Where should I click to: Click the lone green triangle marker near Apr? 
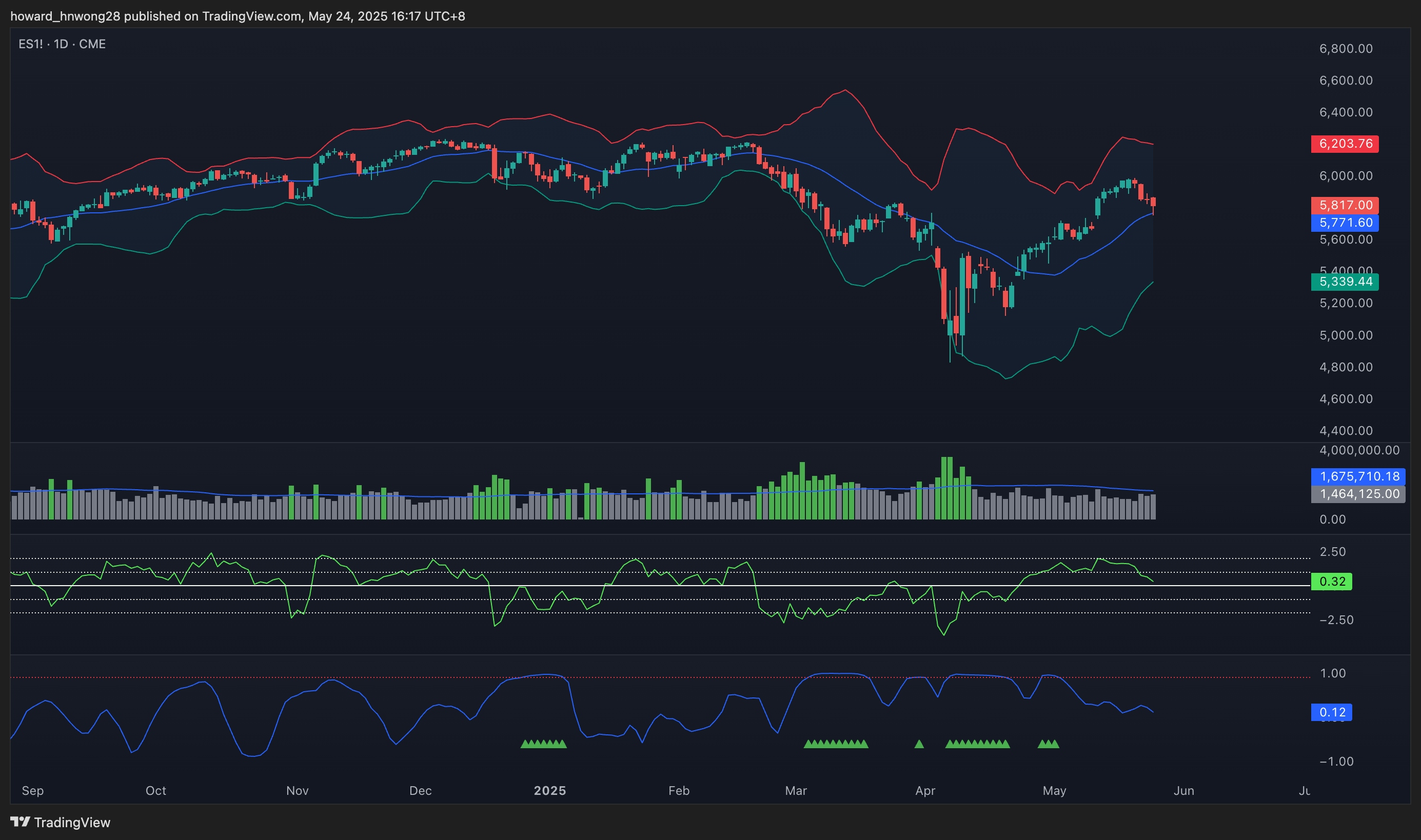[x=919, y=744]
